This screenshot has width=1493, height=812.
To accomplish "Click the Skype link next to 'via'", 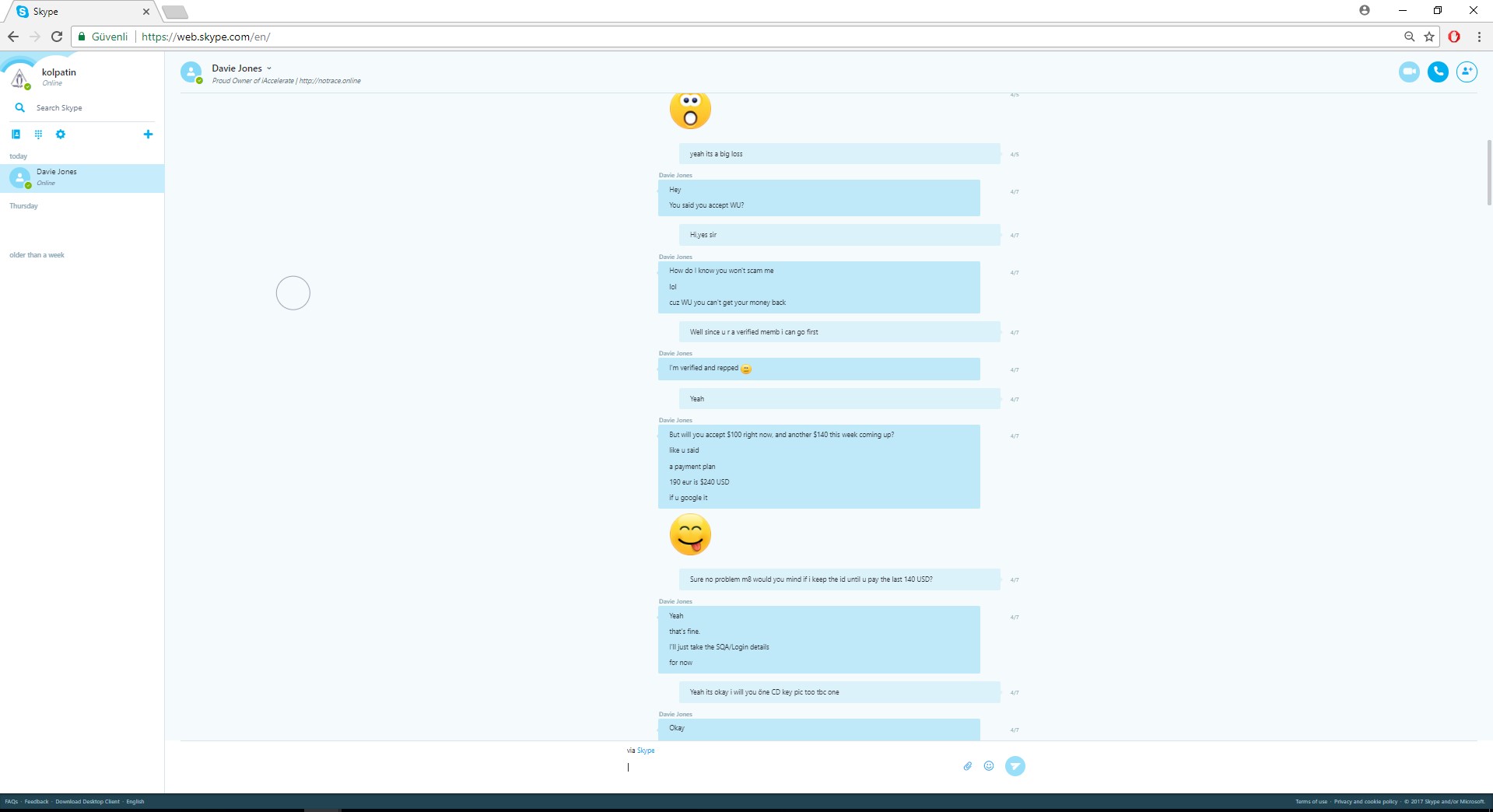I will [646, 751].
